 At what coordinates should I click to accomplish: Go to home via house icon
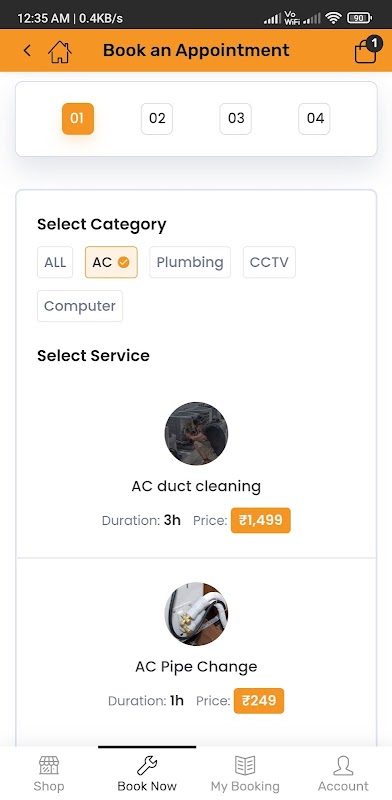pyautogui.click(x=60, y=51)
